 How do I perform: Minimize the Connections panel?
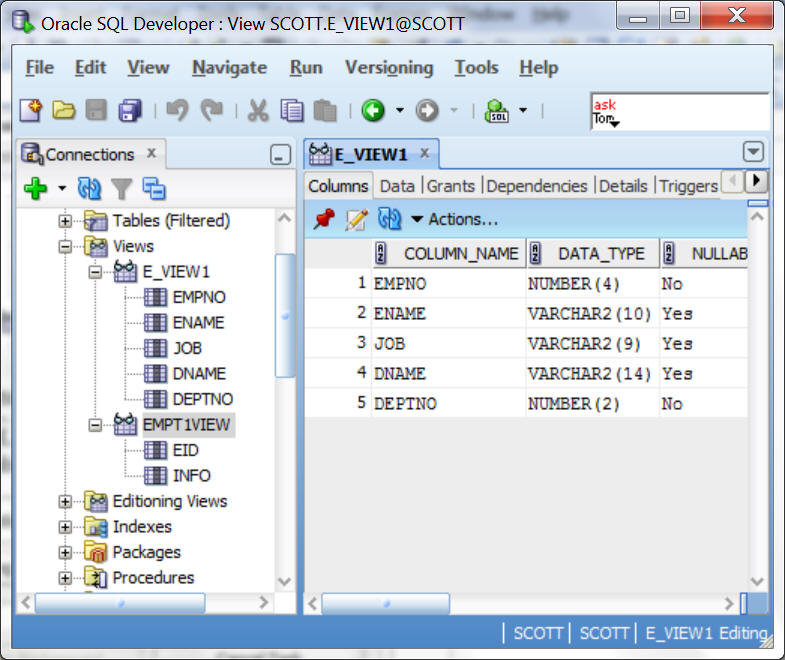point(280,155)
